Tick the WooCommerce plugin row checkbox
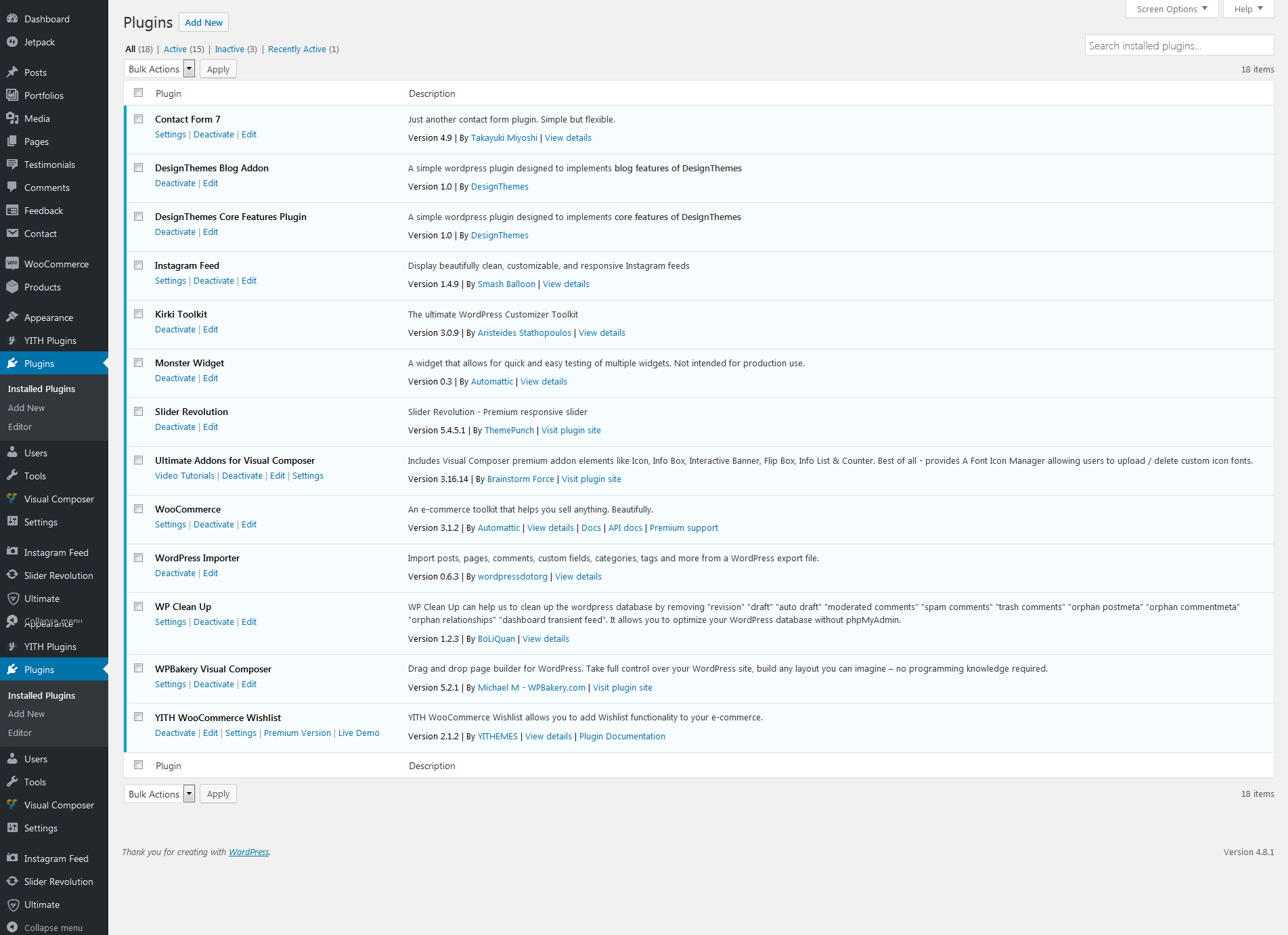 coord(139,509)
